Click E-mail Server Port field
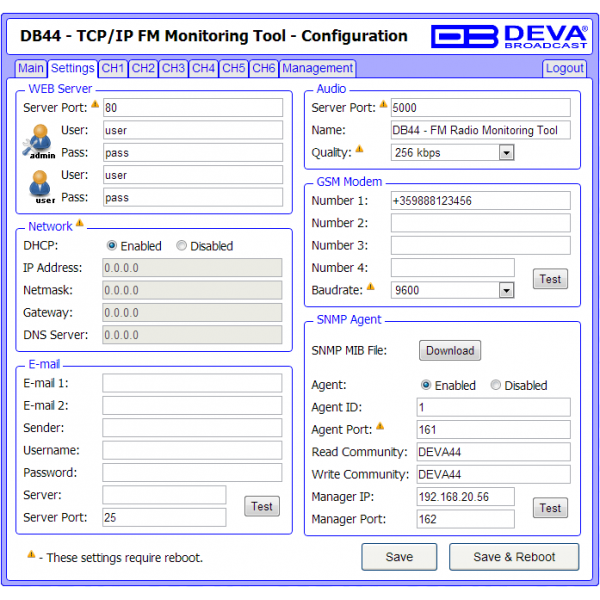600x600 pixels. coord(164,518)
